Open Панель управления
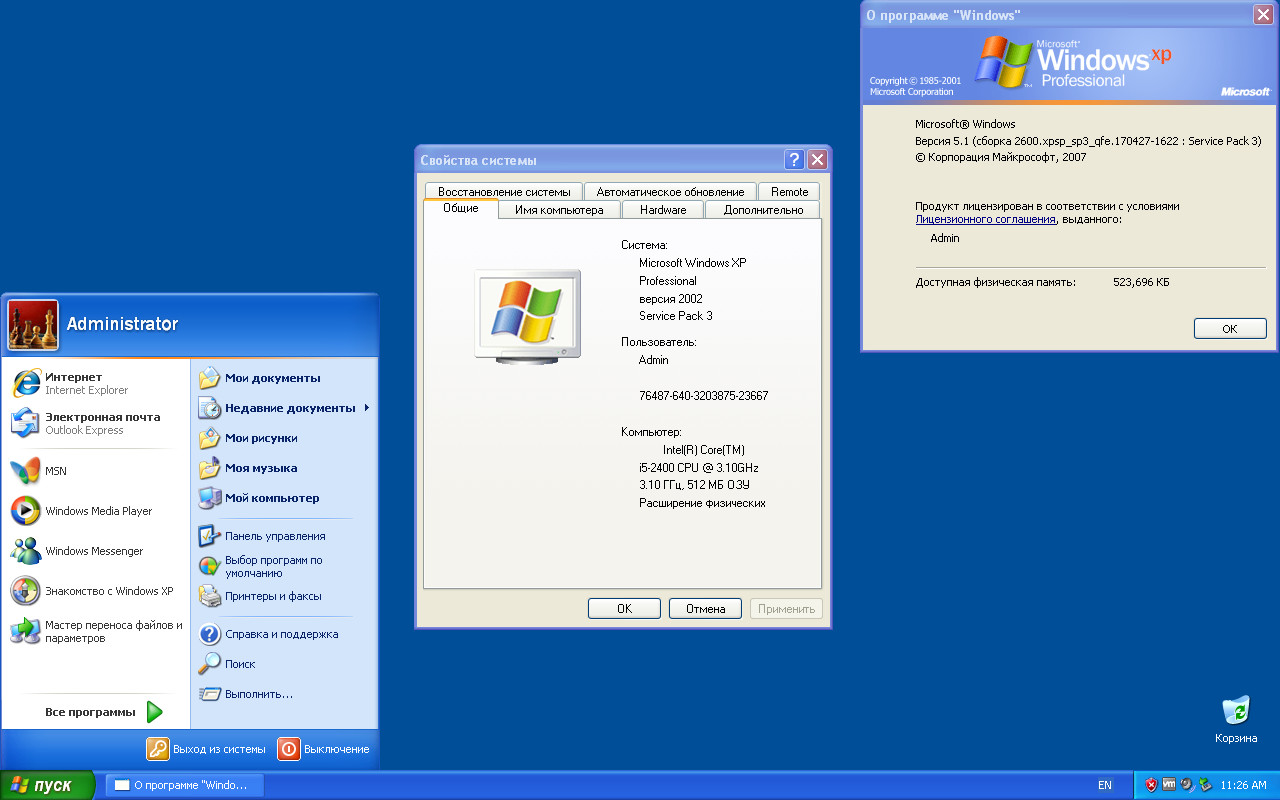The height and width of the screenshot is (800, 1280). tap(283, 536)
